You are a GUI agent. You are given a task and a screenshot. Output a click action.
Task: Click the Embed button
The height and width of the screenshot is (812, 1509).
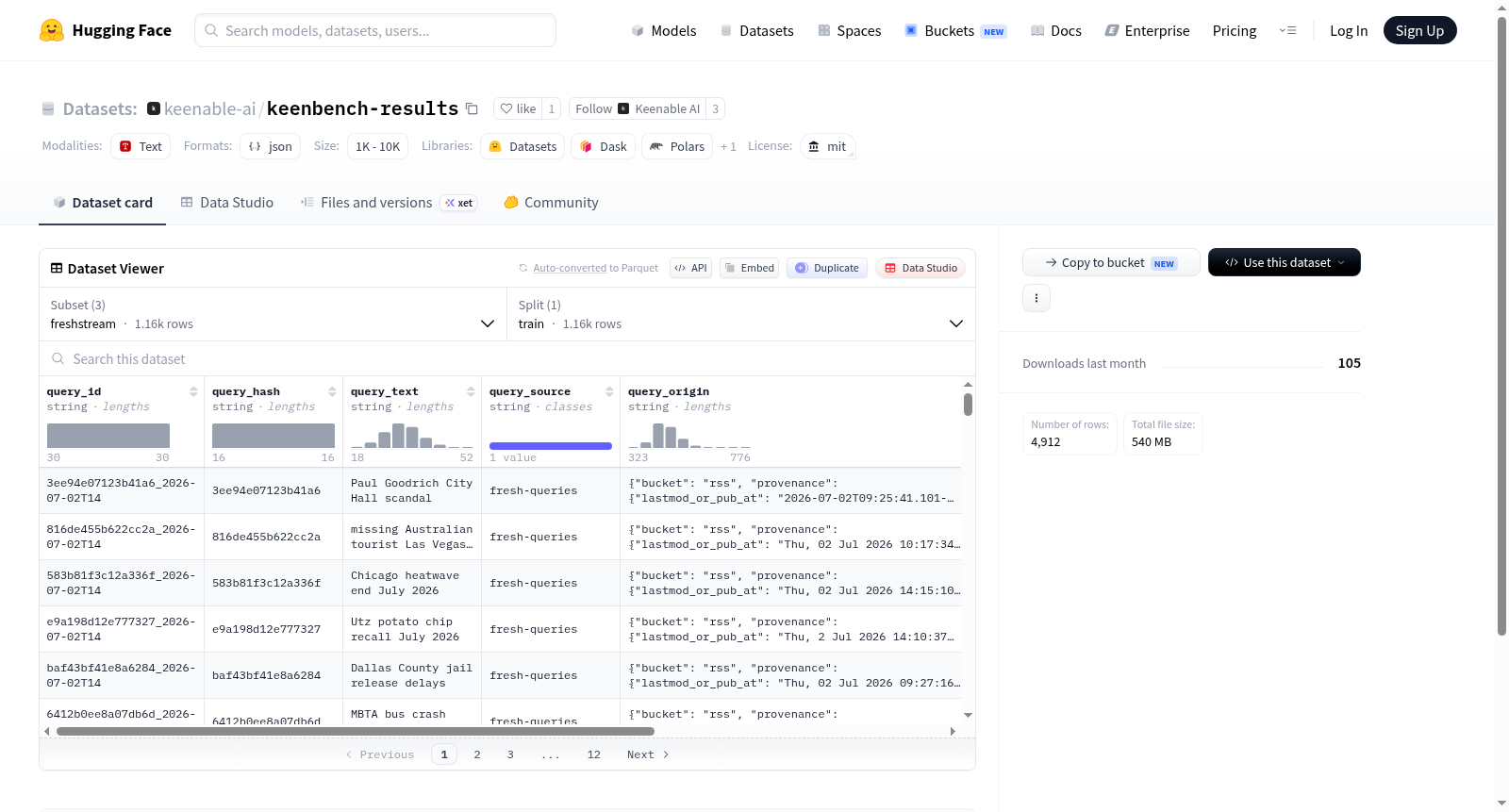point(750,268)
